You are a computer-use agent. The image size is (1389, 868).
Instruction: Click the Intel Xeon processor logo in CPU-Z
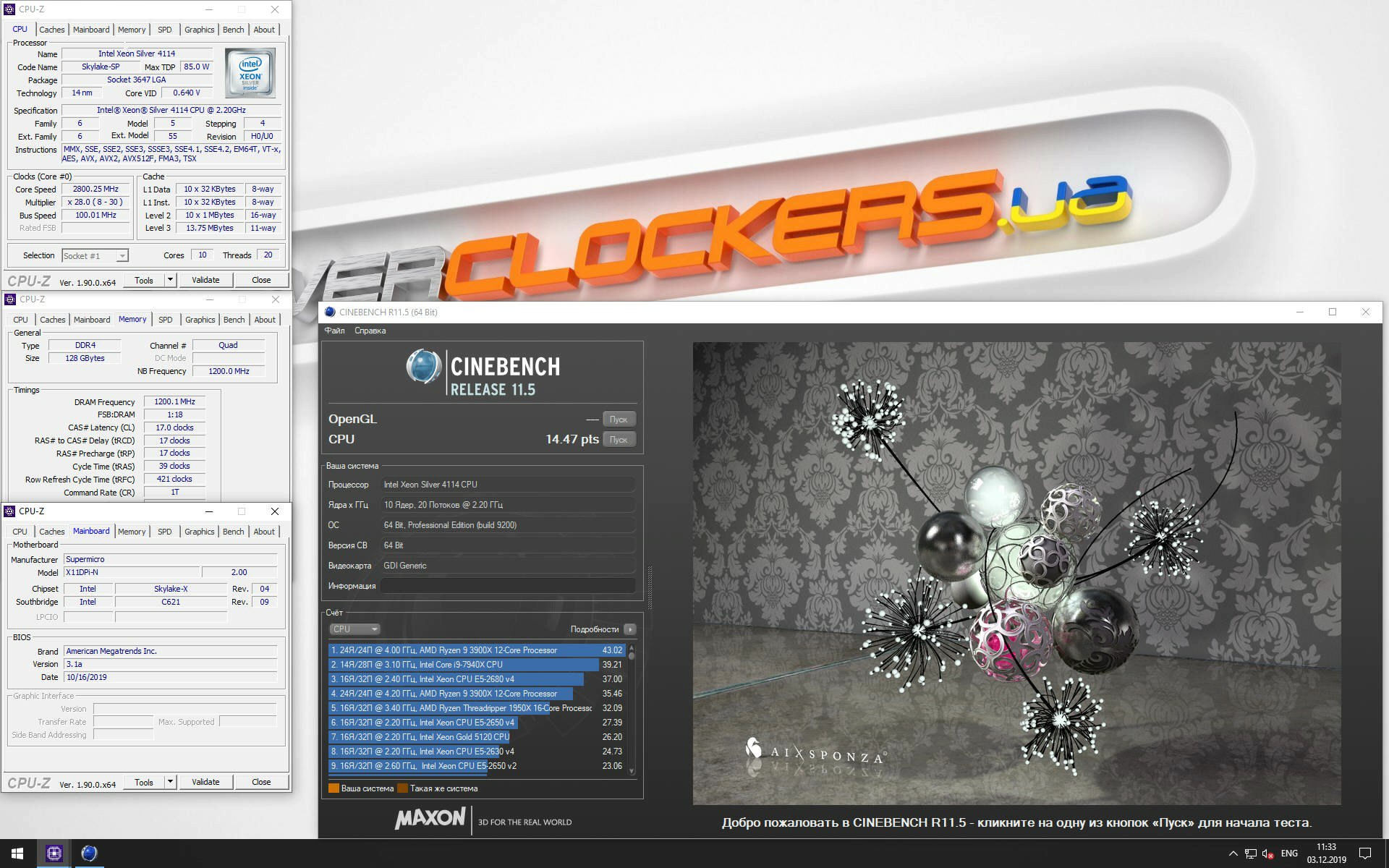[250, 72]
